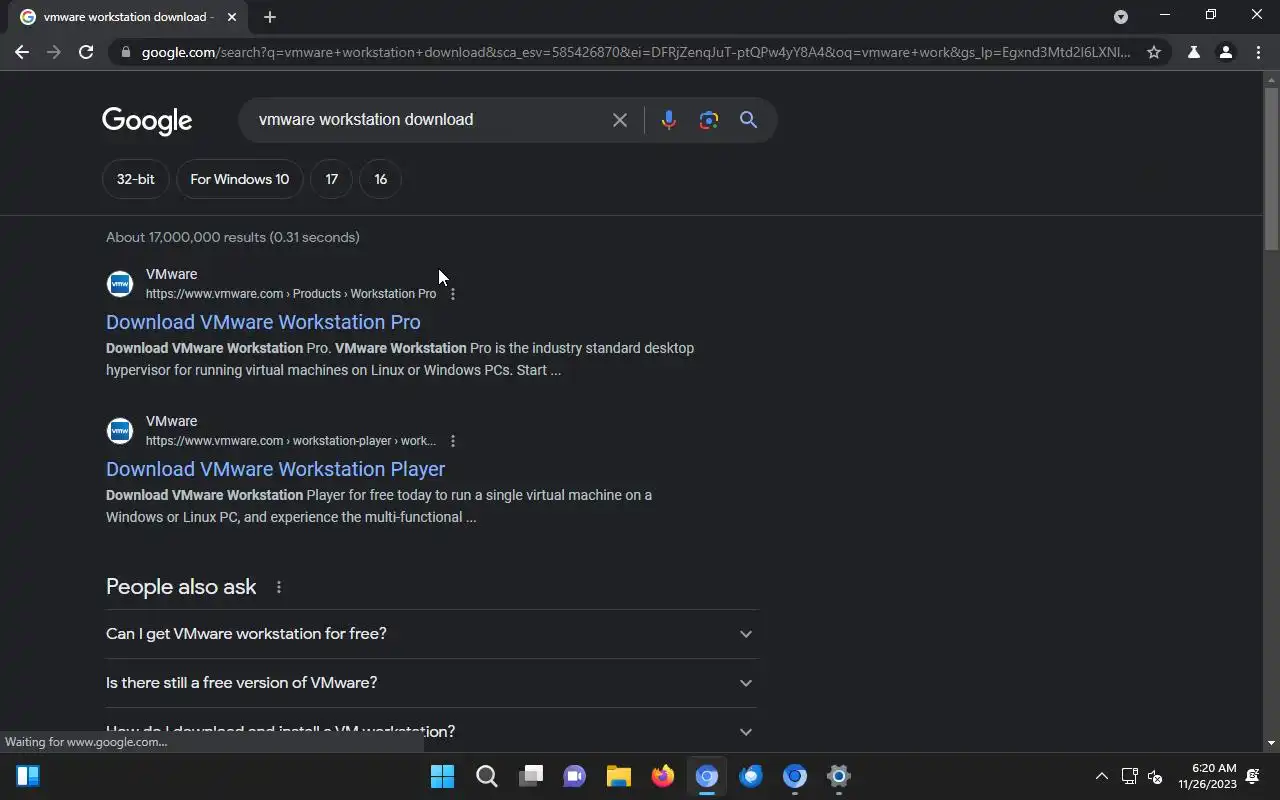The image size is (1280, 800).
Task: Expand Is there still a free version question
Action: pos(432,683)
